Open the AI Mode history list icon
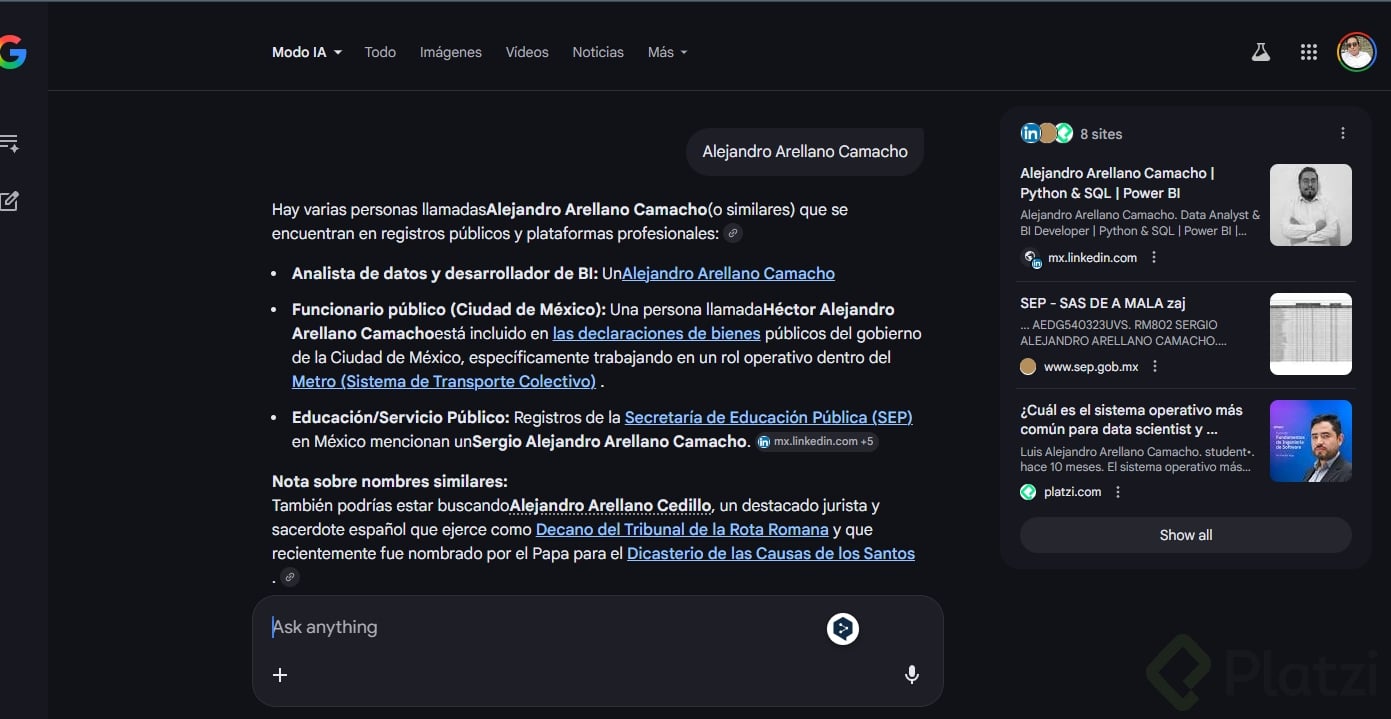The width and height of the screenshot is (1391, 719). [10, 144]
